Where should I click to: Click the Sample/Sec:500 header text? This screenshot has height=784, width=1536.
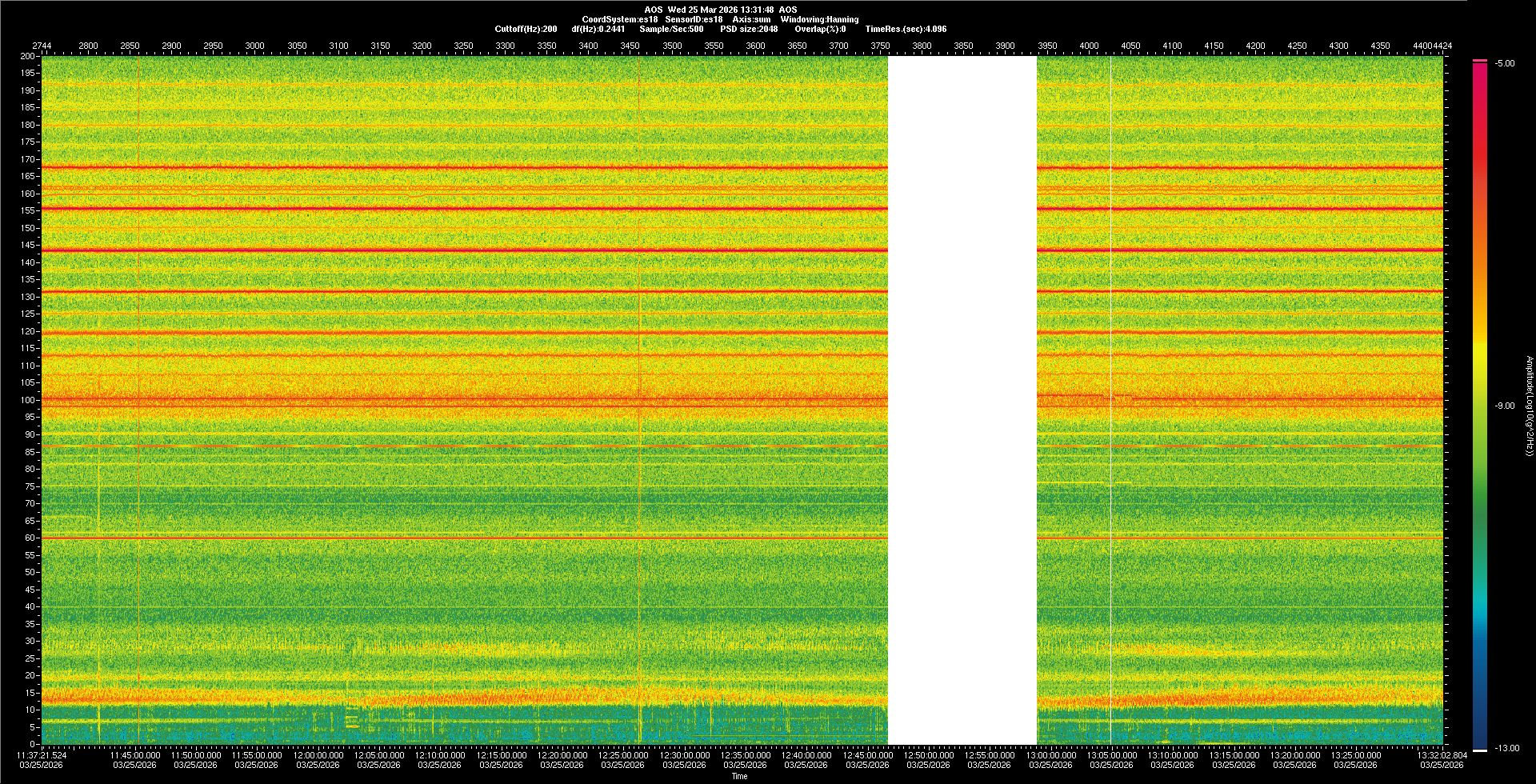point(671,29)
